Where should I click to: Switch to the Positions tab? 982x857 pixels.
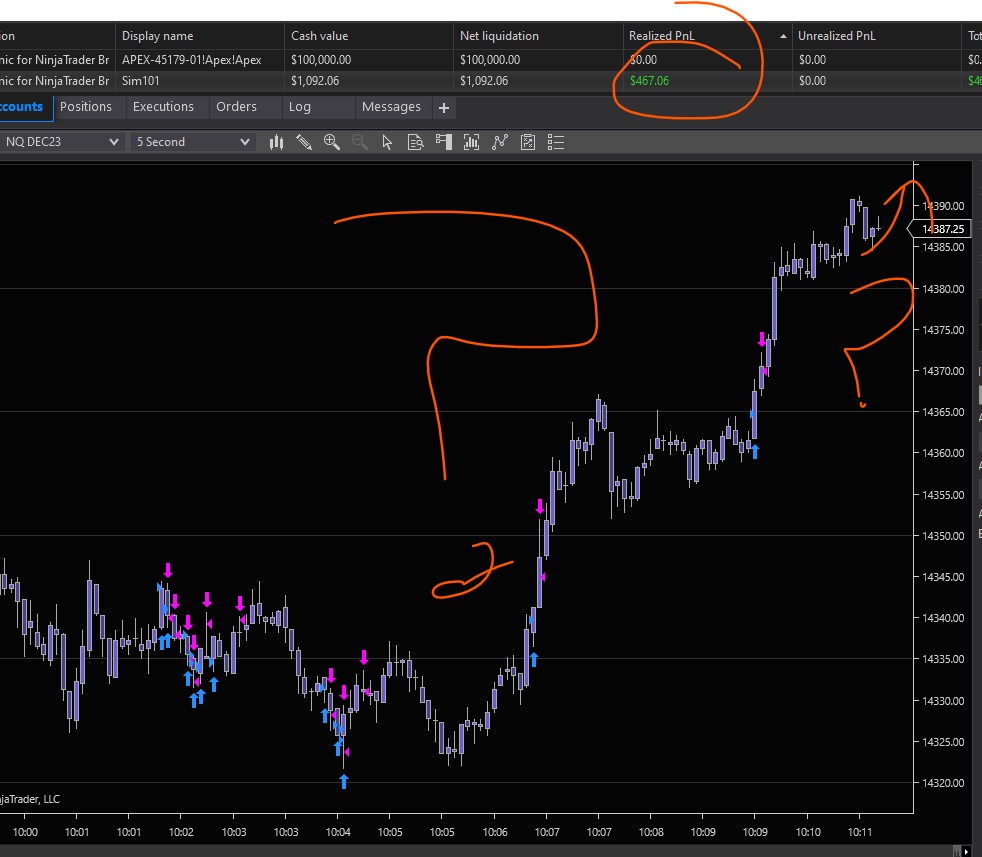[86, 107]
